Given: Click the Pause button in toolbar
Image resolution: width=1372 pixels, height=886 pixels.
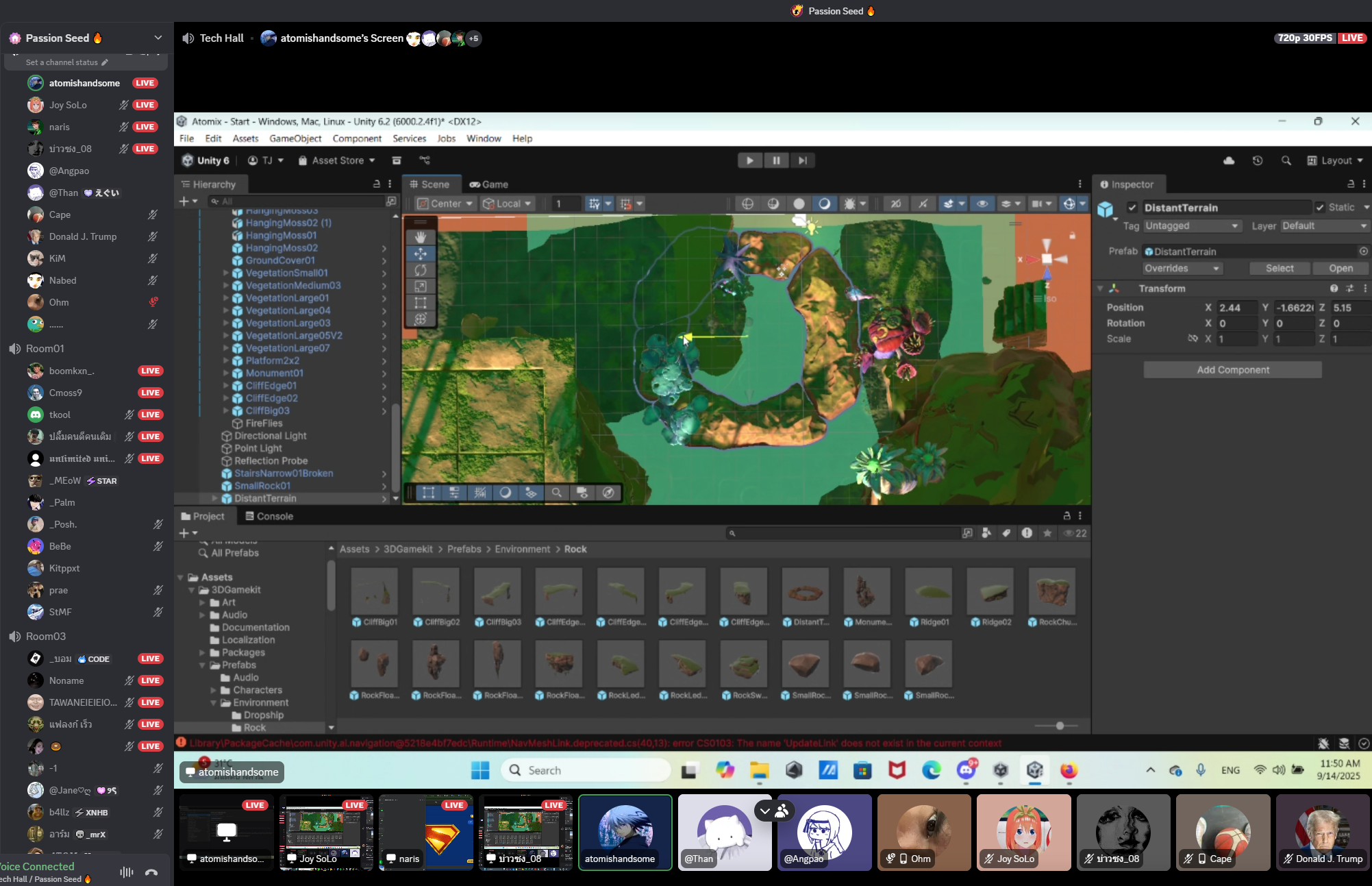Looking at the screenshot, I should pyautogui.click(x=776, y=160).
